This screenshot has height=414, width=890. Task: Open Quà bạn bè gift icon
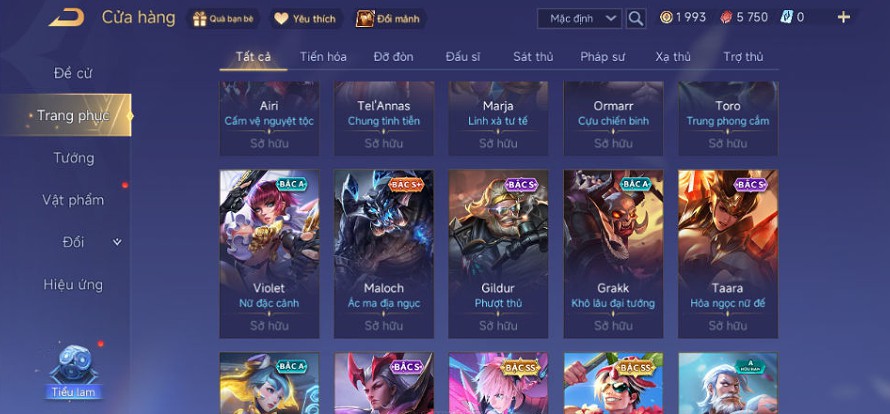pos(200,19)
